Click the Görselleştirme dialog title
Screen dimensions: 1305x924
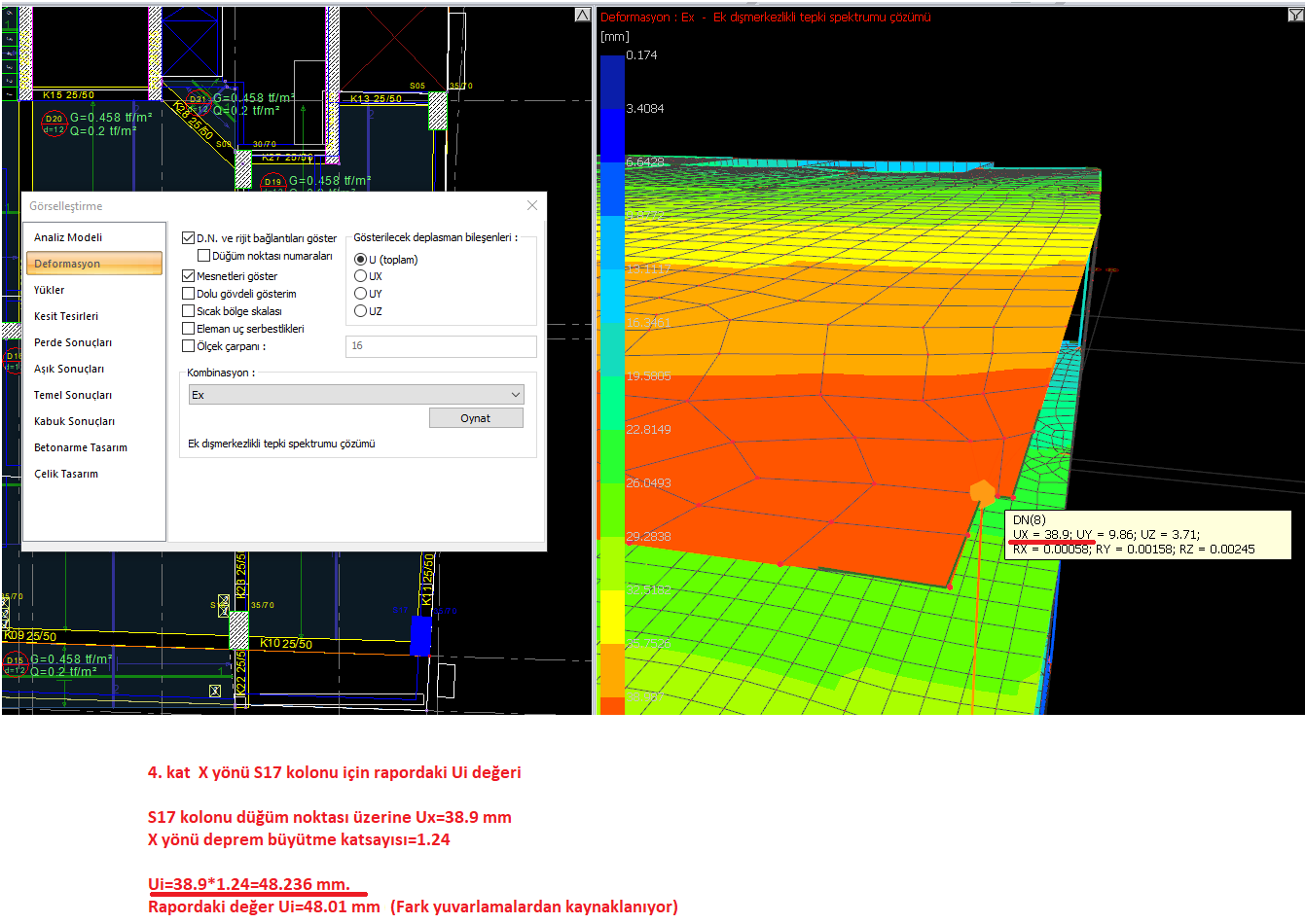[x=65, y=206]
